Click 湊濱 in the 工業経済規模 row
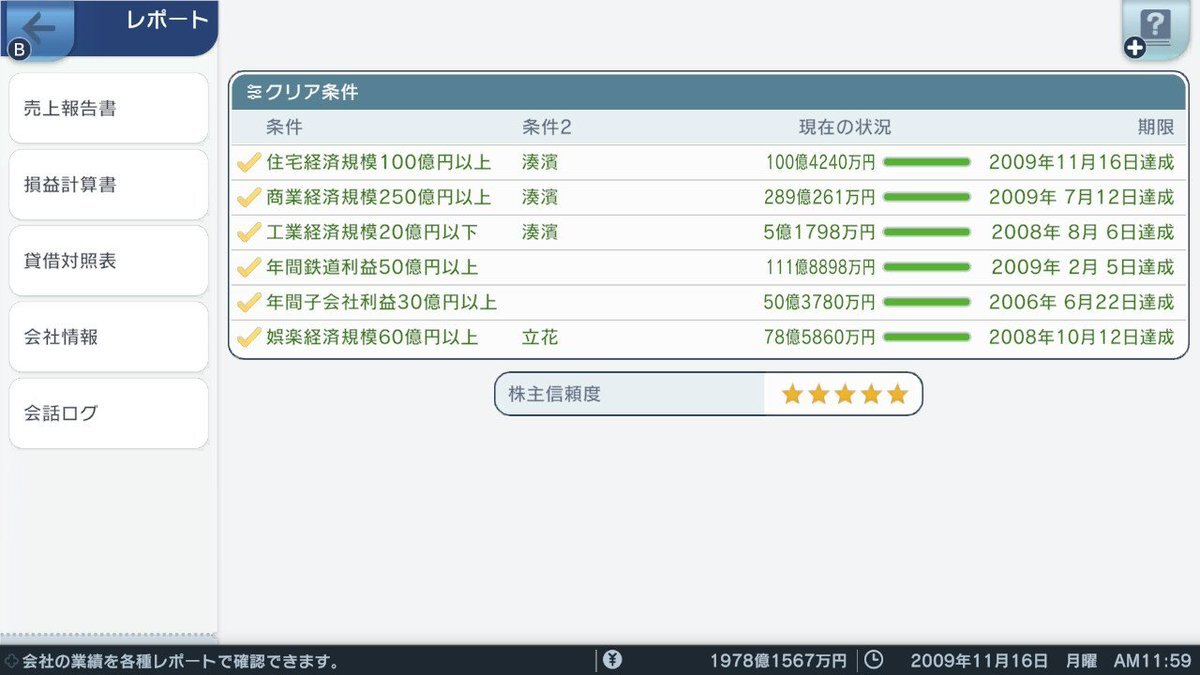This screenshot has height=675, width=1200. click(x=540, y=232)
